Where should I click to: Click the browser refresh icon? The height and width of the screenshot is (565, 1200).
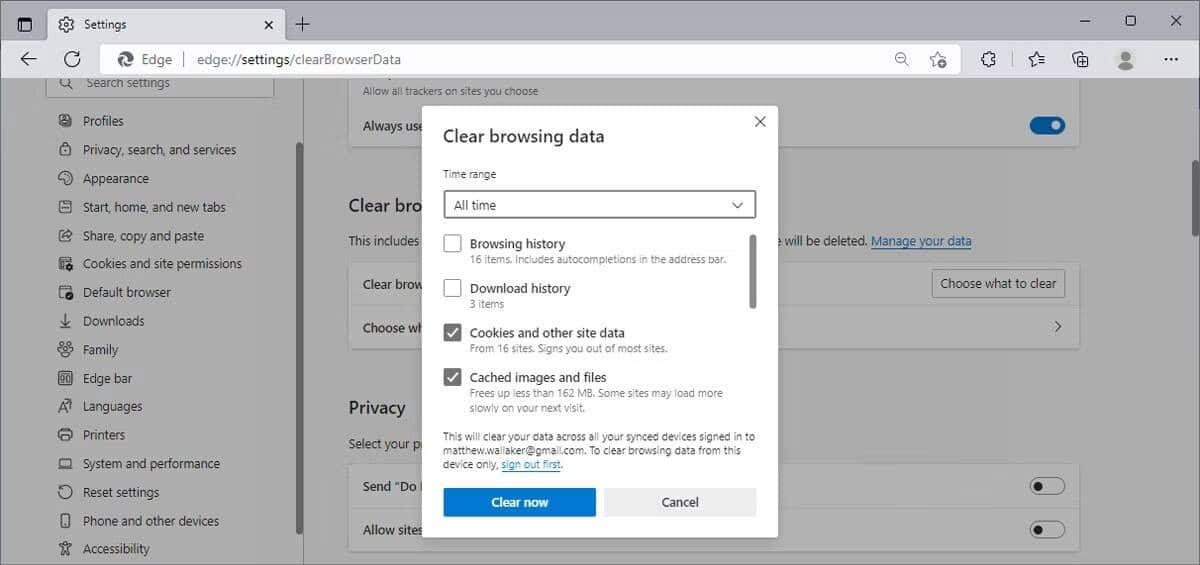click(72, 59)
